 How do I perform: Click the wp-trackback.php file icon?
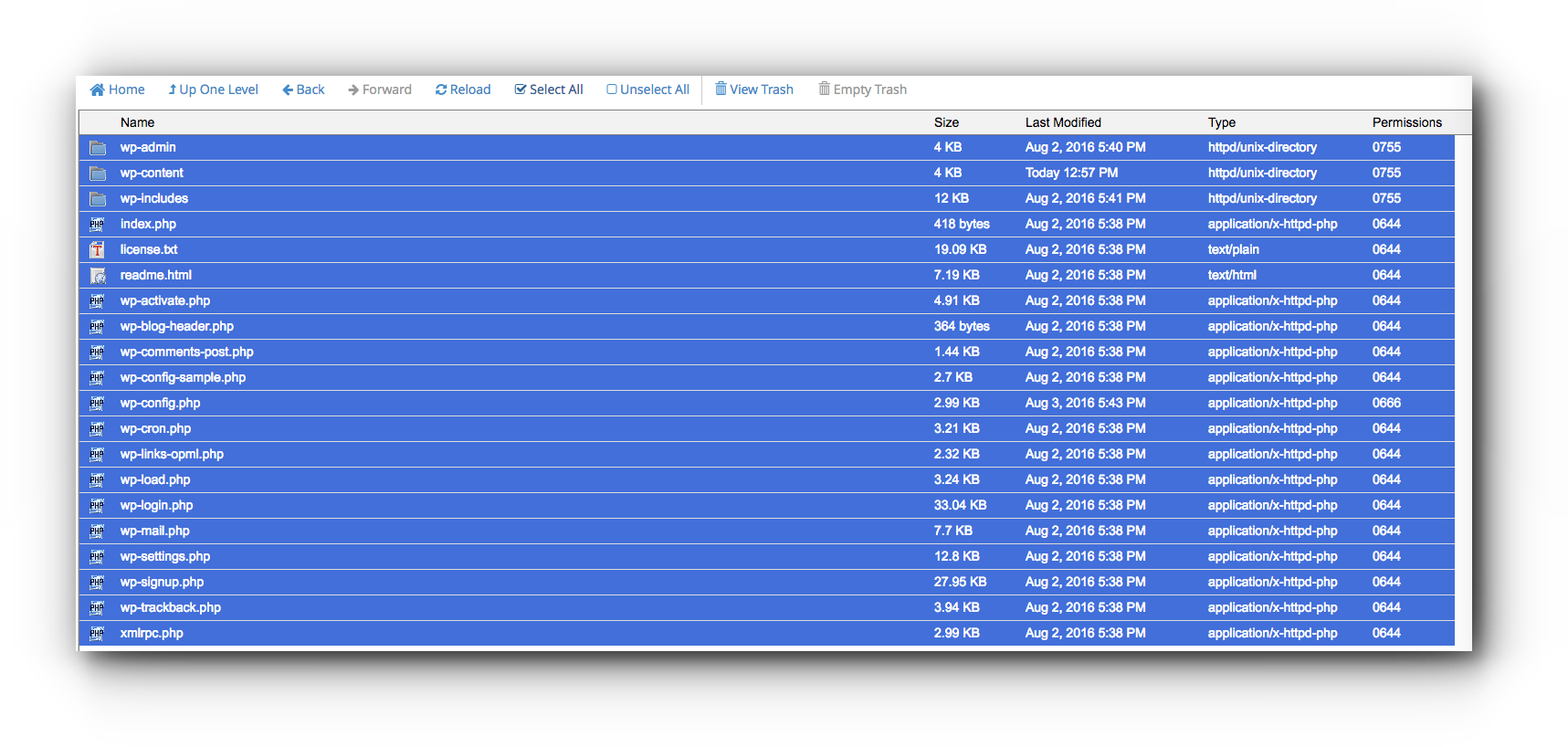(97, 607)
